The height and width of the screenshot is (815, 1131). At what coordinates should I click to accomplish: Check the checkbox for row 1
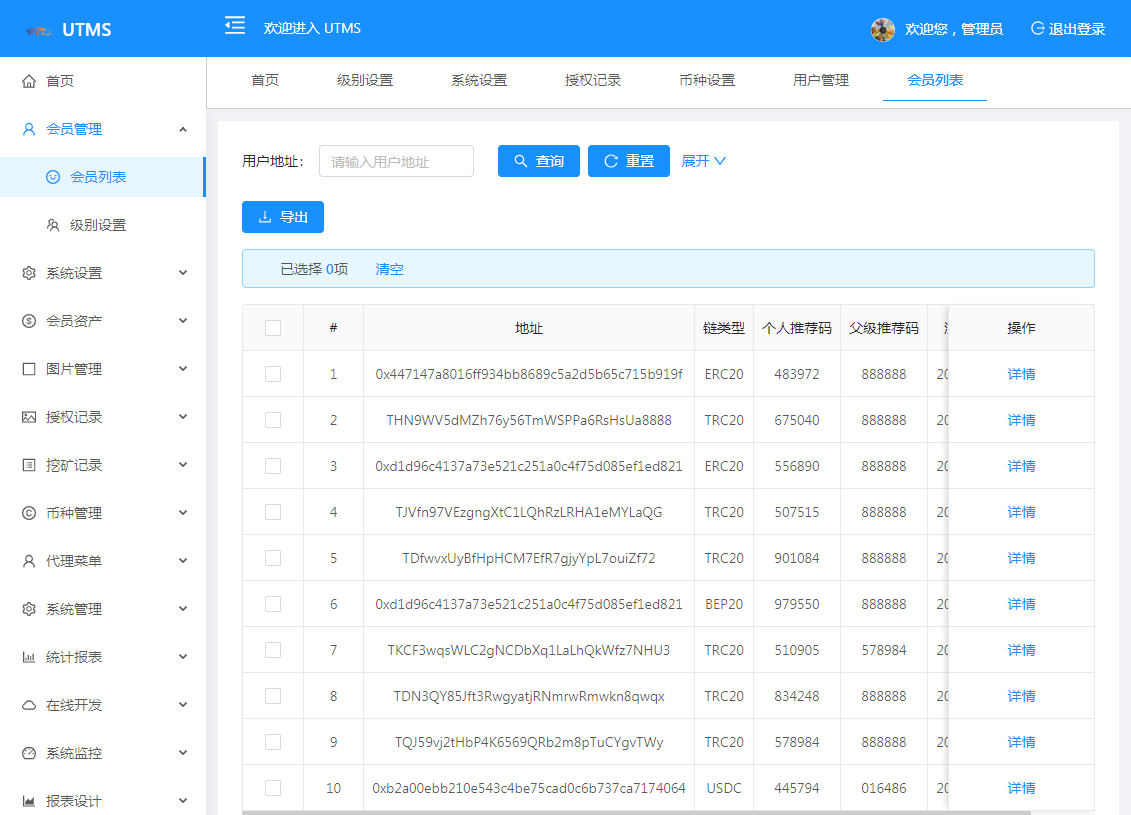coord(273,374)
